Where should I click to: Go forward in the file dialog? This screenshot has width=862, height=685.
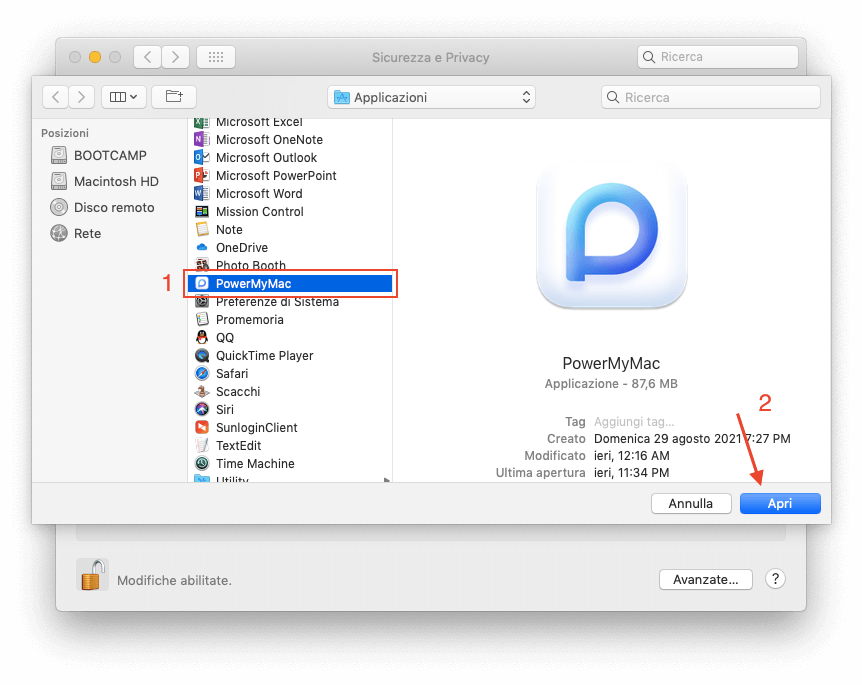click(81, 97)
